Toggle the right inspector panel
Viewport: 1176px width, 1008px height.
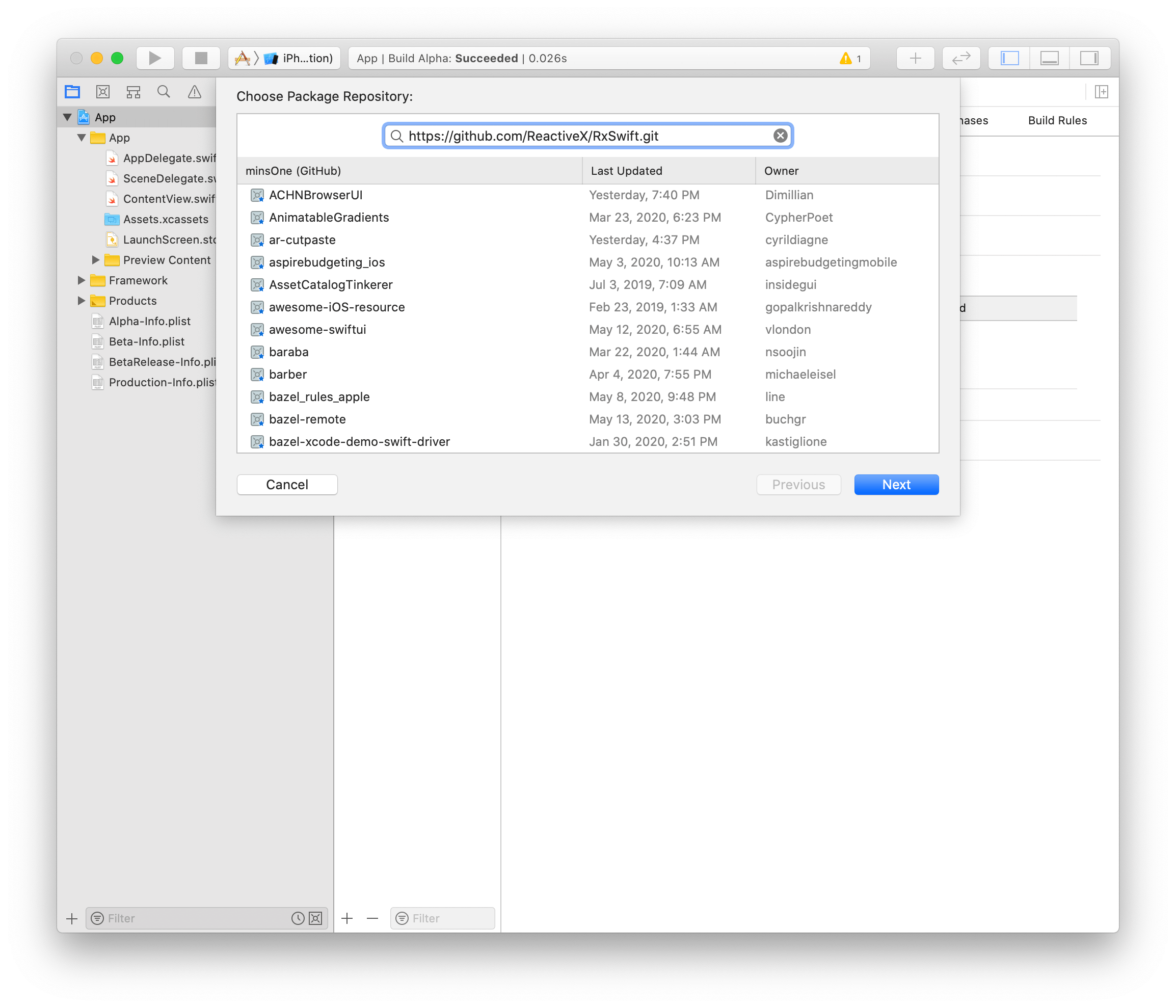(x=1089, y=58)
